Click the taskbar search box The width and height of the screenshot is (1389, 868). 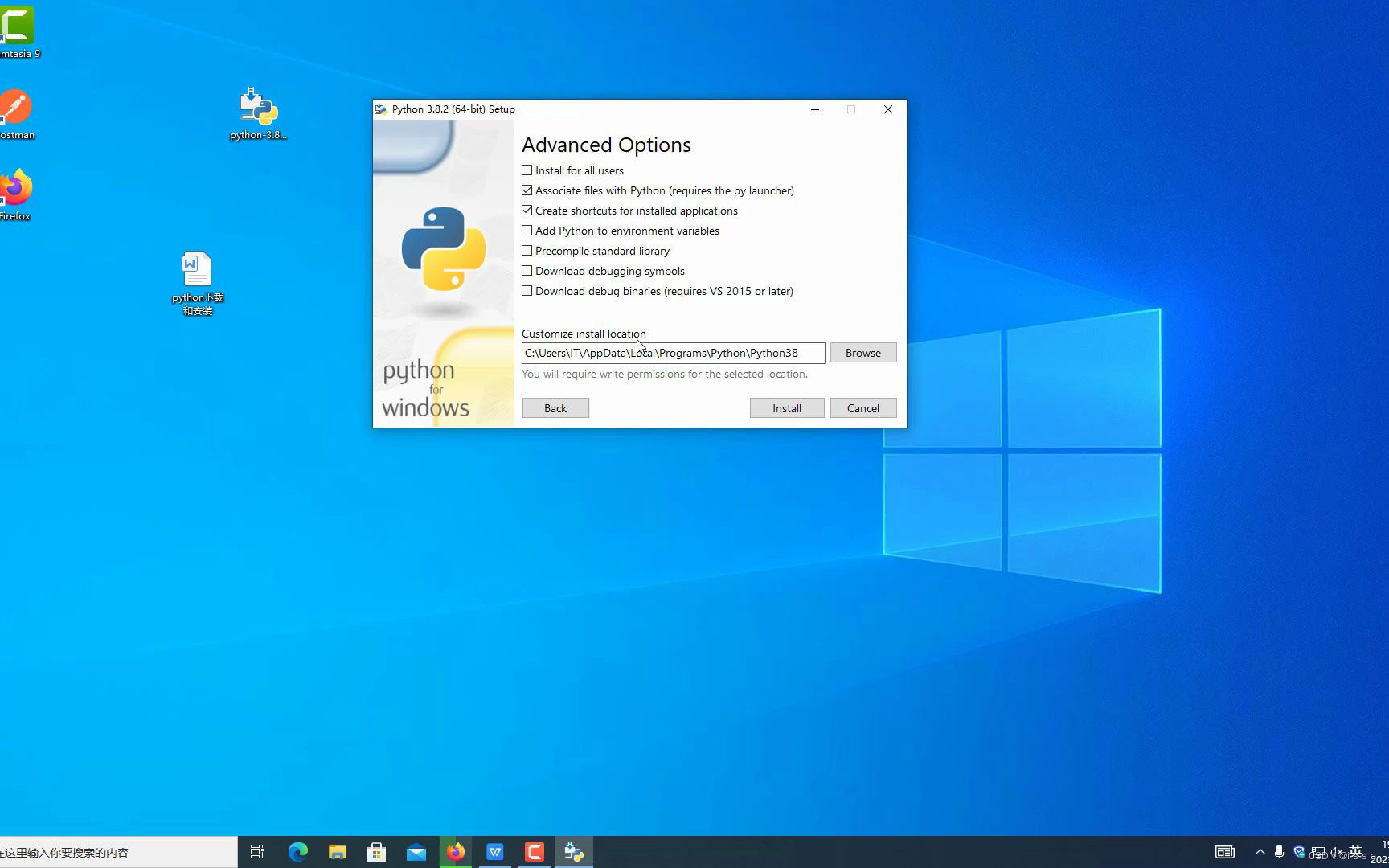pyautogui.click(x=119, y=852)
